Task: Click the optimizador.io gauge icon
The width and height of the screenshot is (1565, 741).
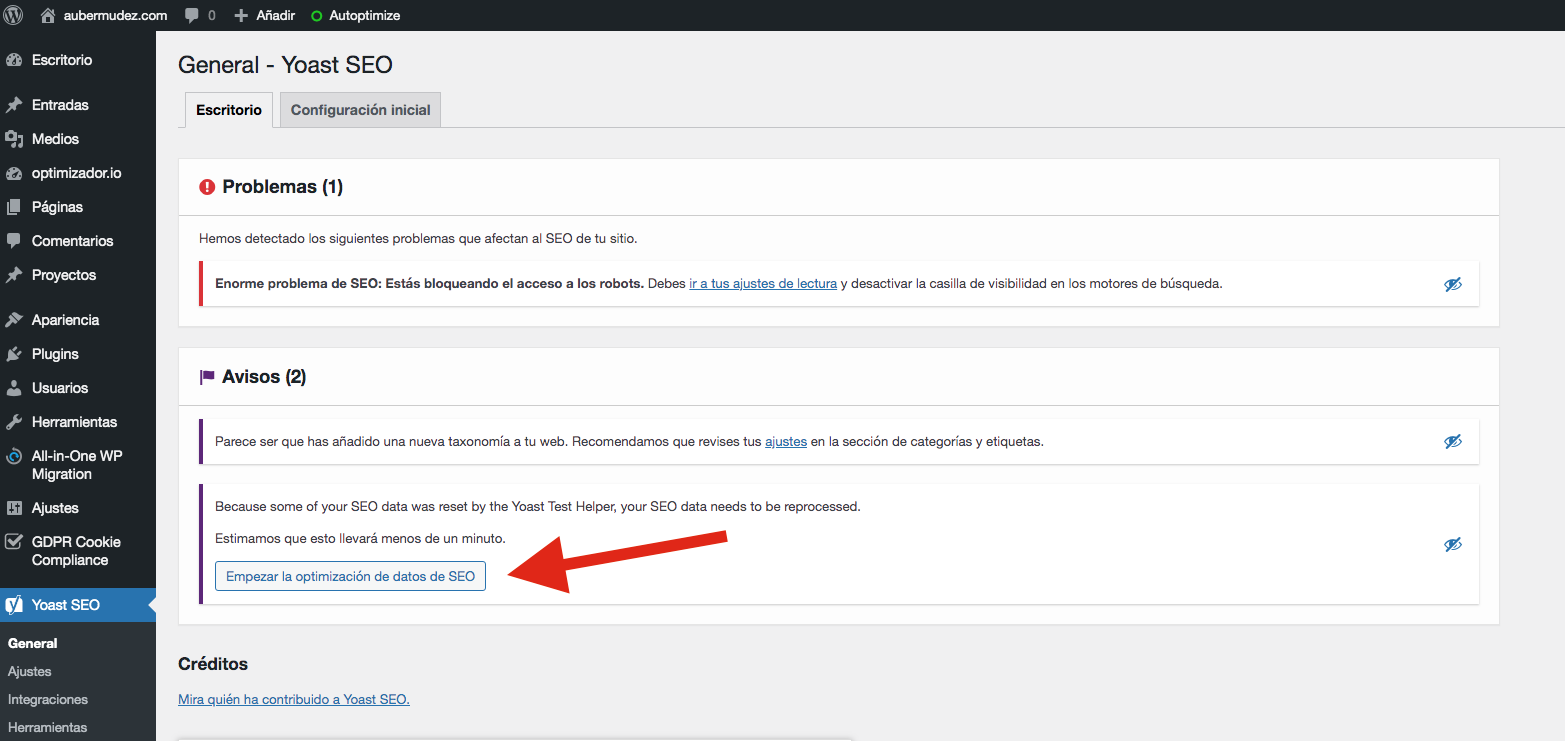Action: [x=14, y=173]
